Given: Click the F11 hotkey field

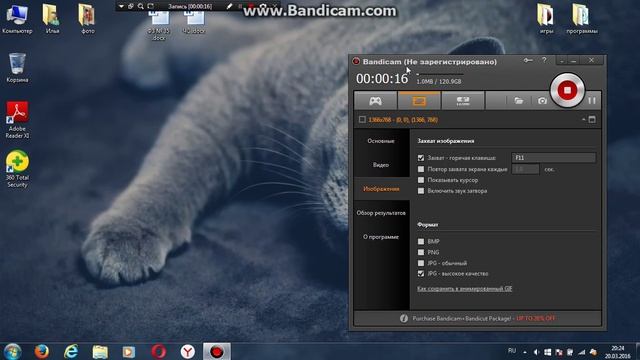Looking at the screenshot, I should [553, 158].
